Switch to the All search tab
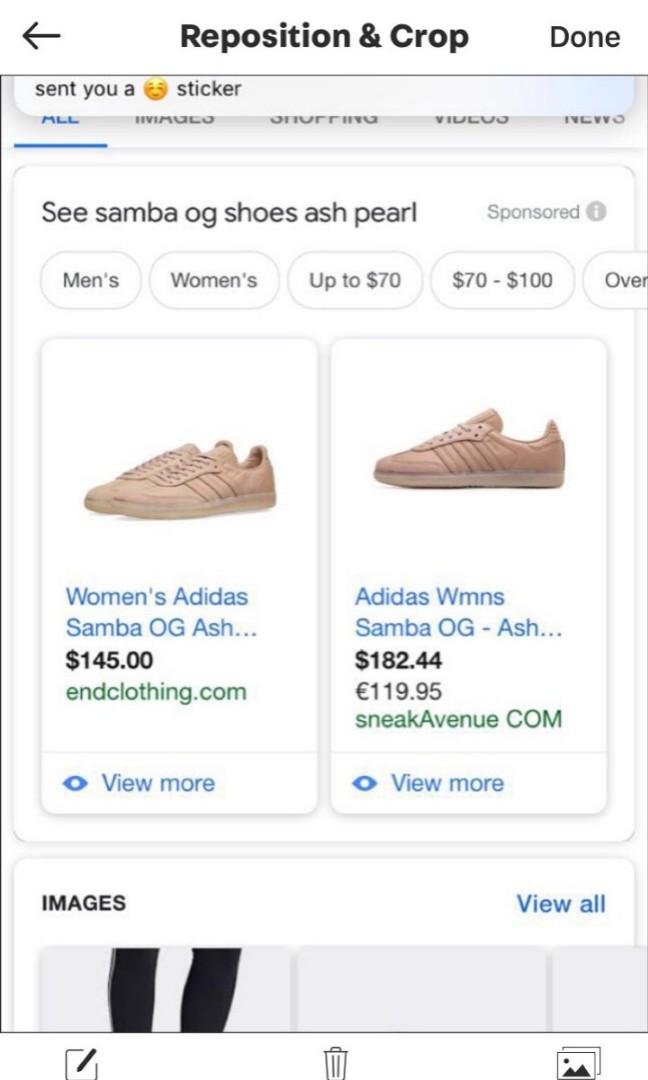The width and height of the screenshot is (648, 1080). point(60,122)
